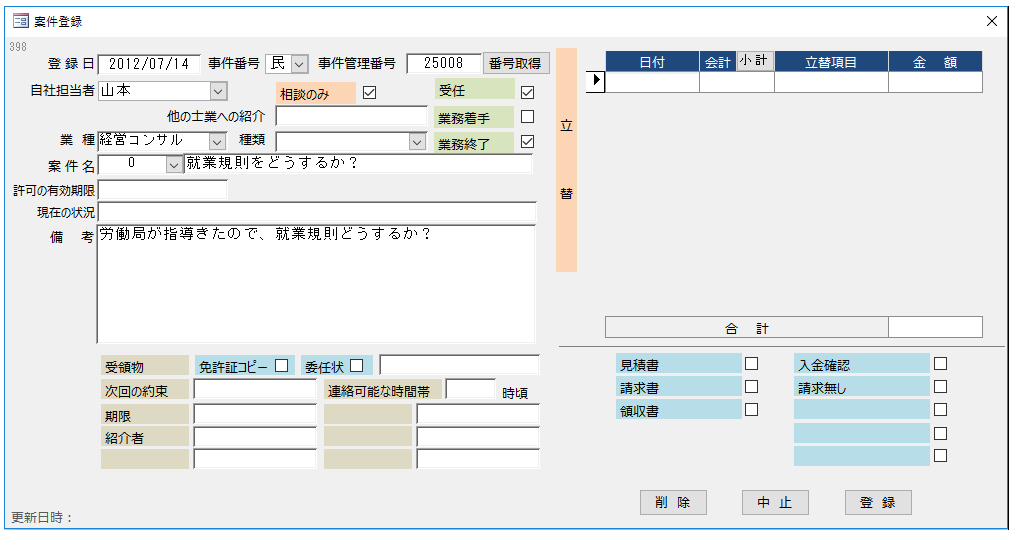Screen dimensions: 1015x535
Task: Open the 業種 dropdown showing 経営コンサル
Action: tap(218, 141)
